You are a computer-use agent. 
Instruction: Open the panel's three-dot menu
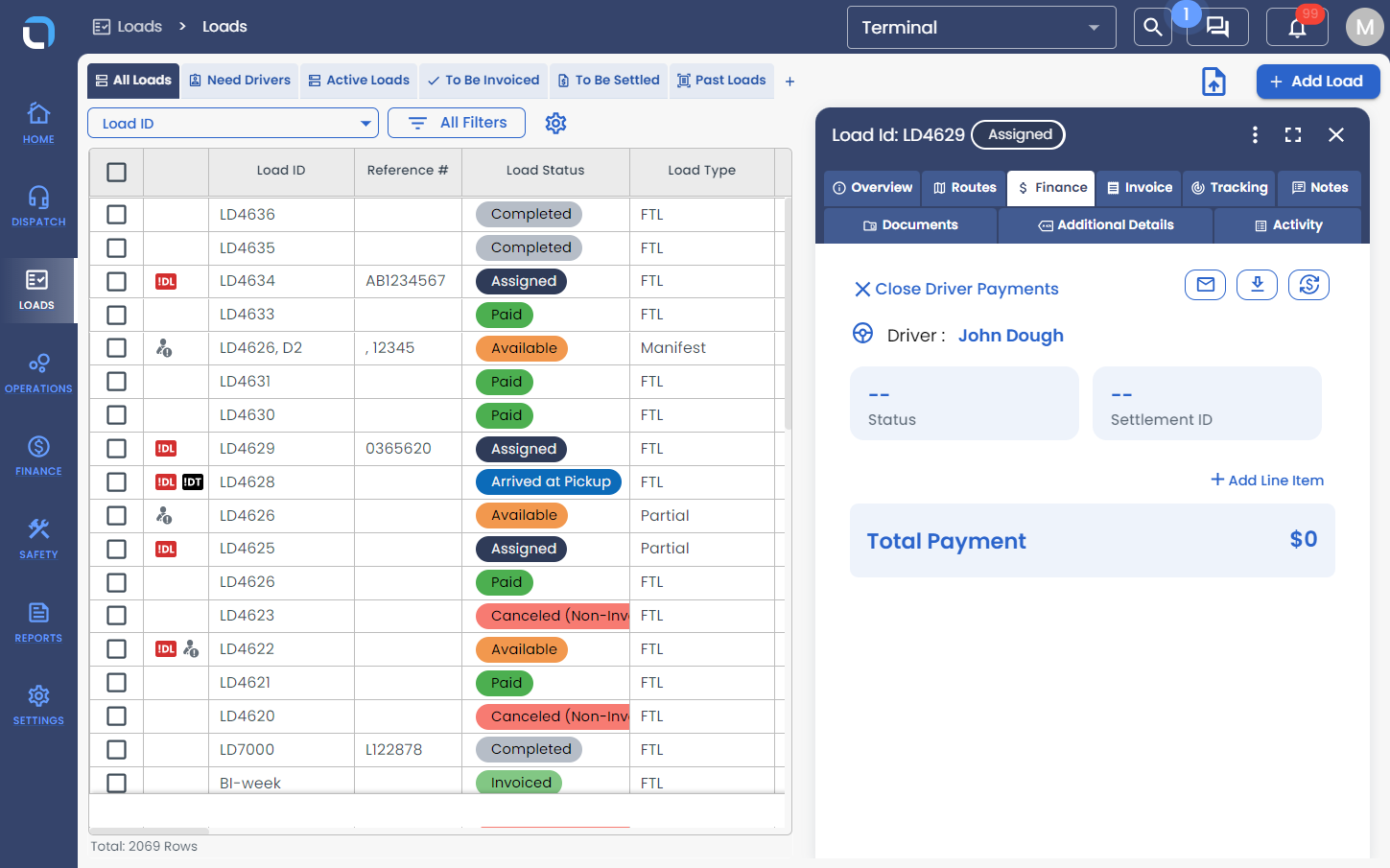1255,135
